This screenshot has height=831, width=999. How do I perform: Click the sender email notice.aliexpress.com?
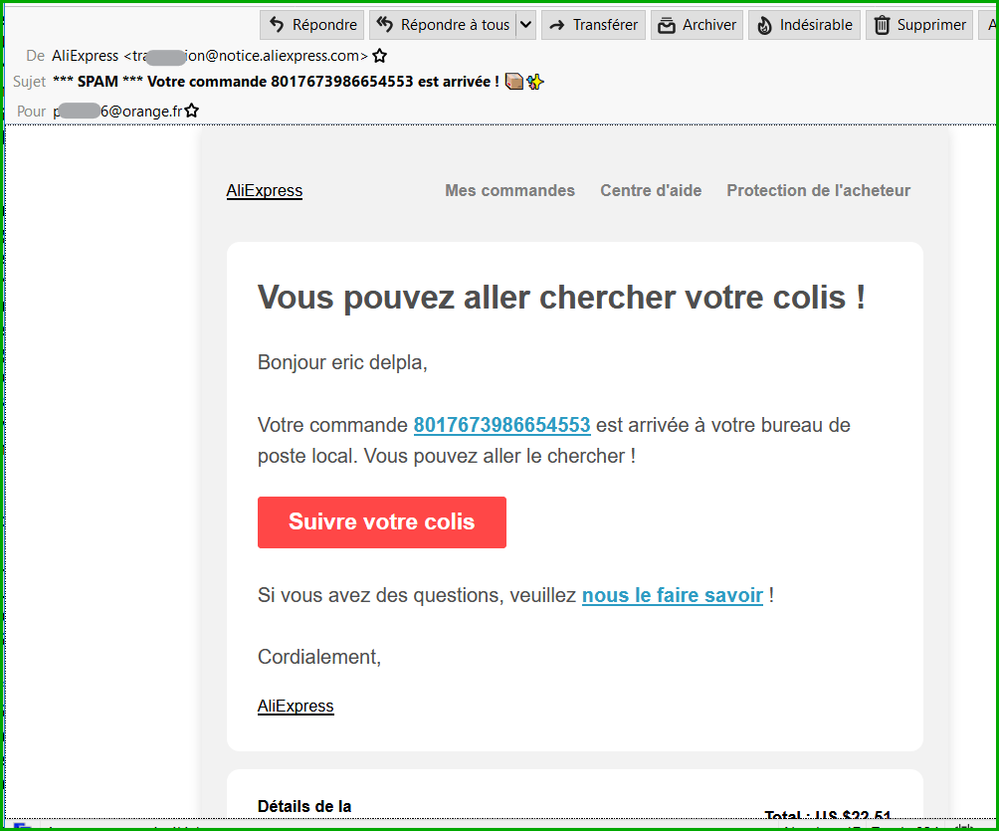pyautogui.click(x=247, y=56)
